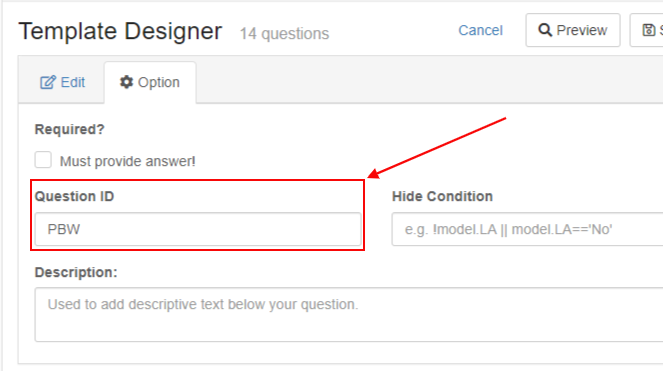Viewport: 663px width, 371px height.
Task: Click the magnifier icon in Preview button
Action: click(x=545, y=30)
